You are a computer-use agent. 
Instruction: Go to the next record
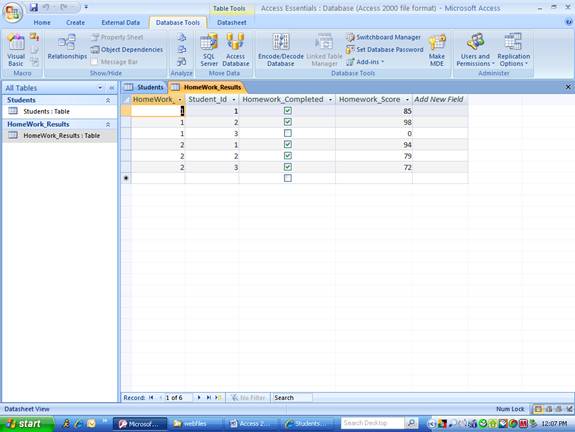(x=199, y=398)
